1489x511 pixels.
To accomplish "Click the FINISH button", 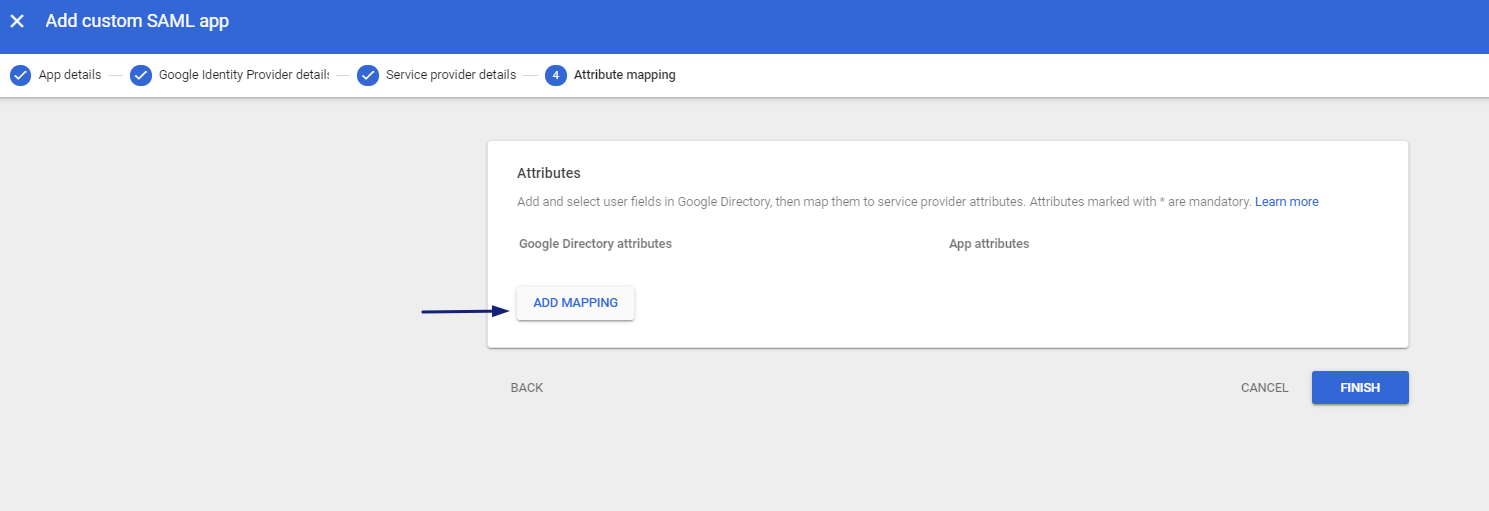I will click(x=1360, y=388).
